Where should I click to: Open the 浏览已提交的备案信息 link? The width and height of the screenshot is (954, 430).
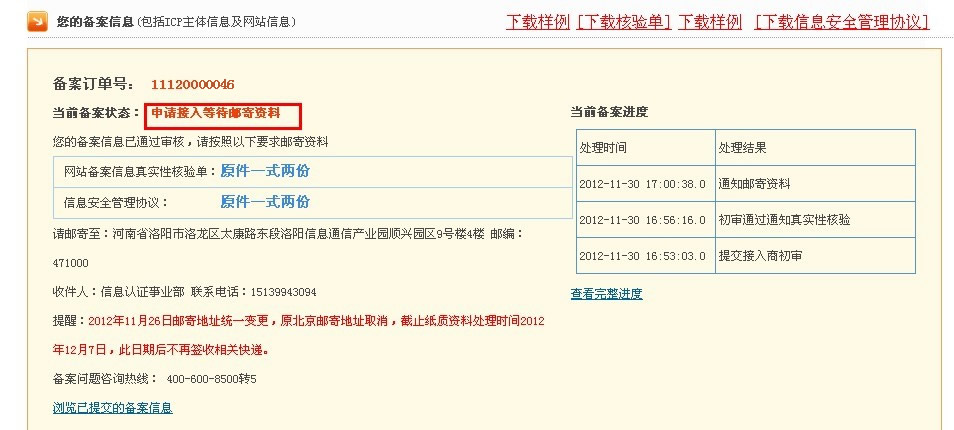coord(112,408)
